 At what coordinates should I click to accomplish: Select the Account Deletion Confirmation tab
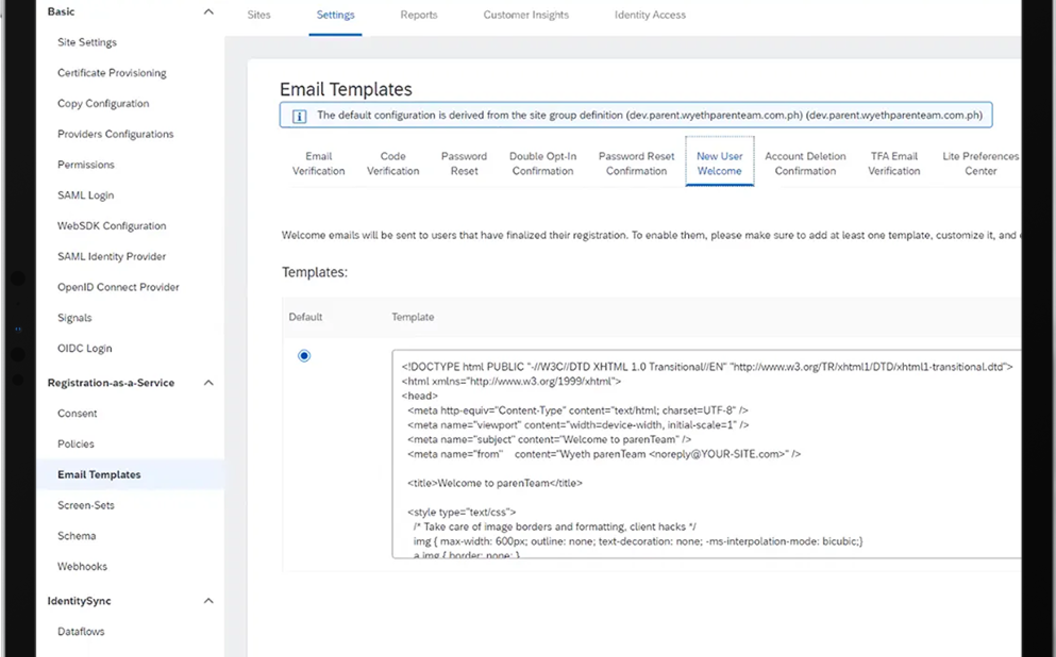click(x=805, y=163)
